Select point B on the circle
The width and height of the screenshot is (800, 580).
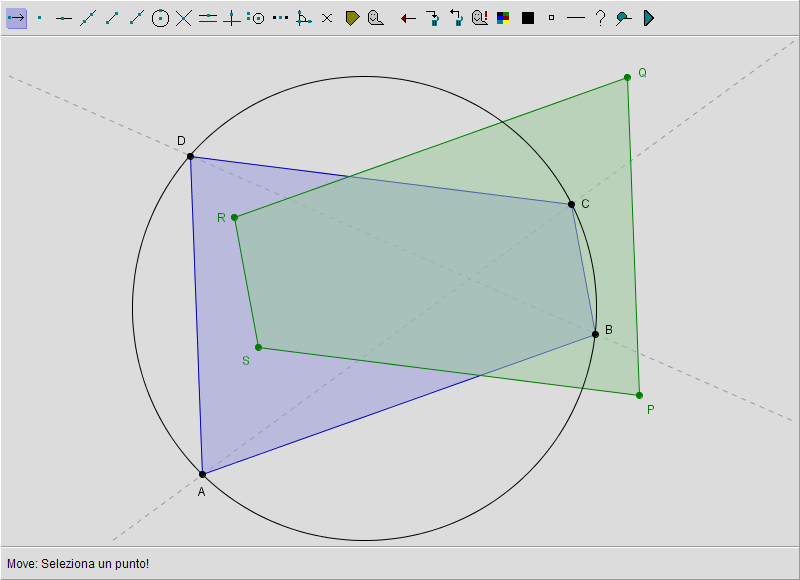[595, 335]
